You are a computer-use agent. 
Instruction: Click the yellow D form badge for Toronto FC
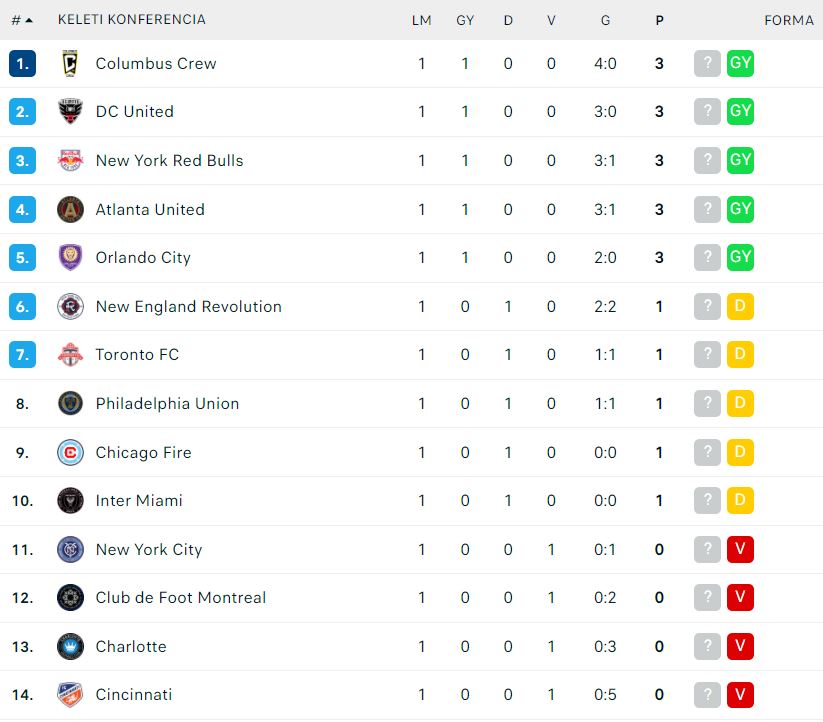(x=740, y=355)
